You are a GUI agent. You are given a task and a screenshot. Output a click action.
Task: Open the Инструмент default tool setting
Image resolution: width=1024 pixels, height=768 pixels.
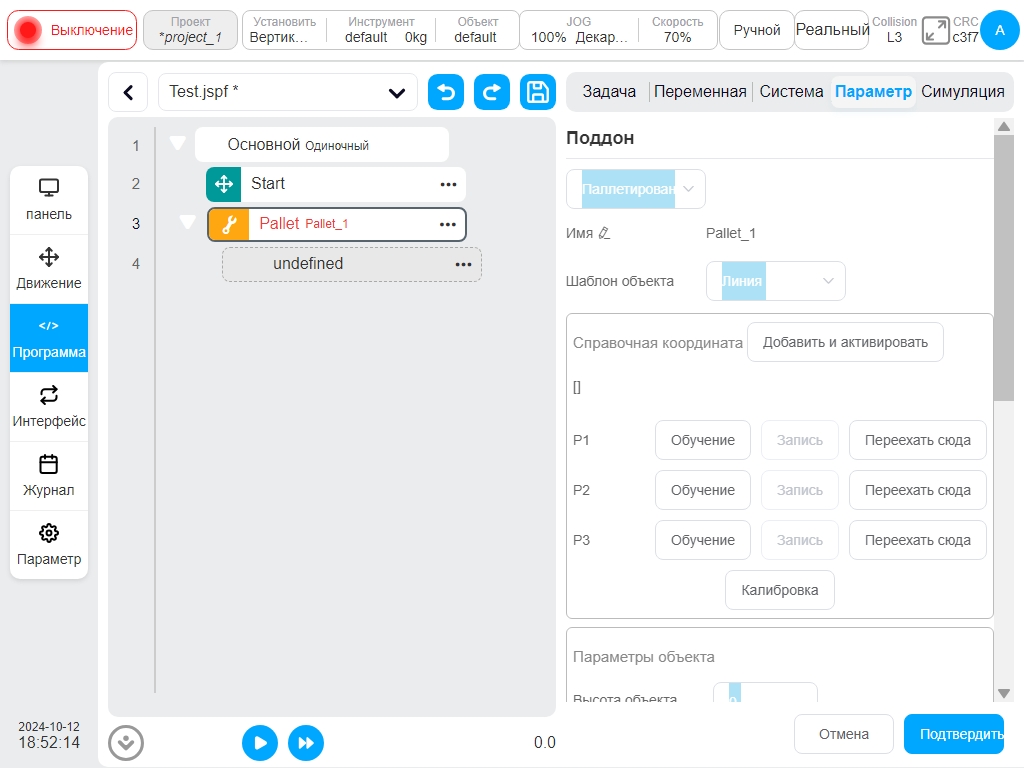(381, 30)
